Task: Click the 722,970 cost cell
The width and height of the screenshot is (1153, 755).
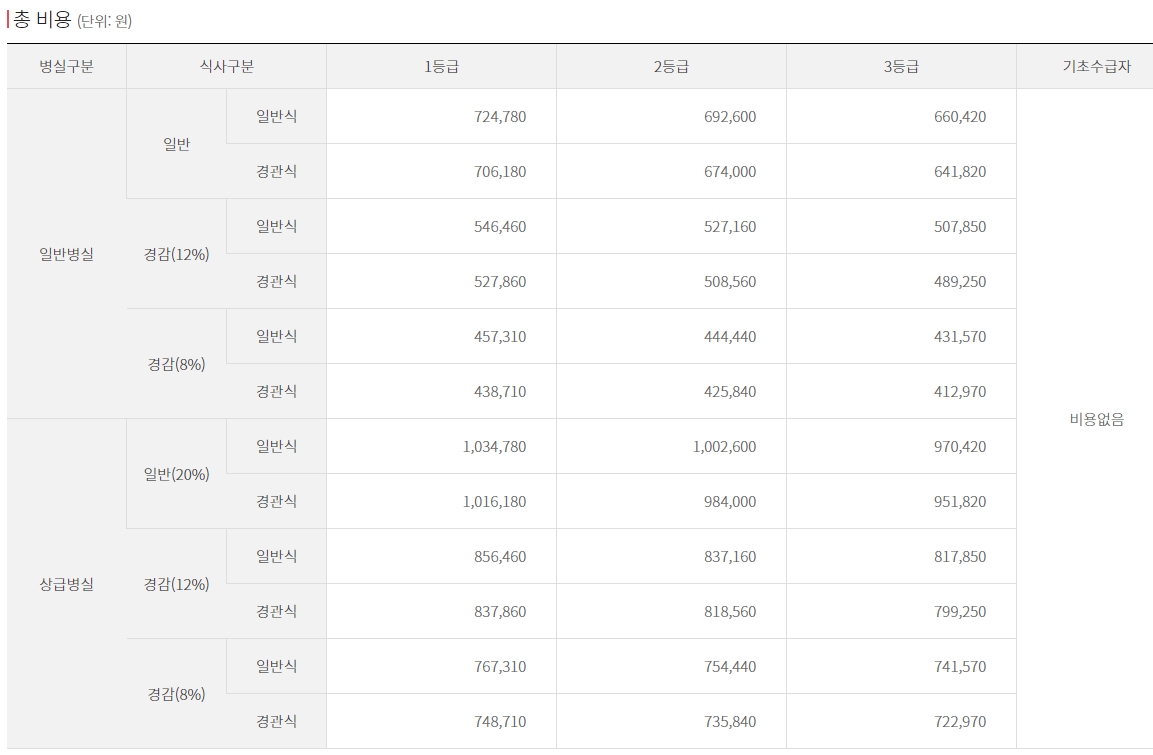Action: pyautogui.click(x=960, y=722)
